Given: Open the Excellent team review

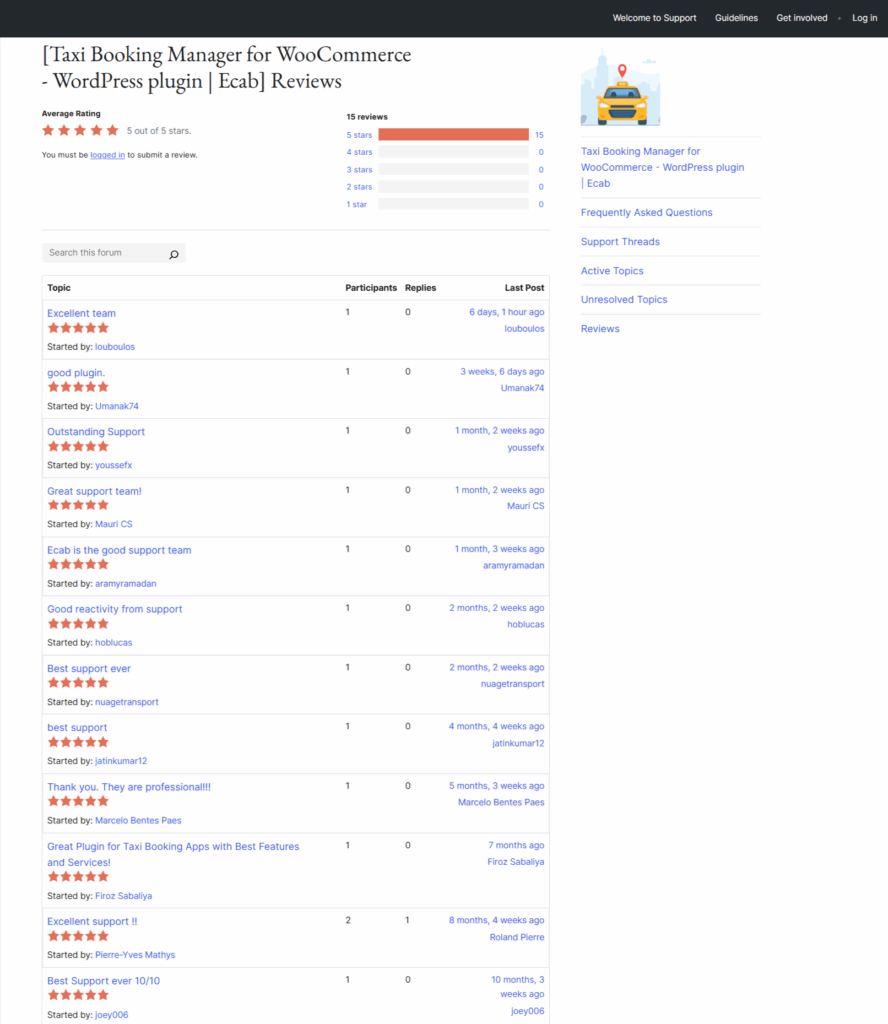Looking at the screenshot, I should point(81,313).
